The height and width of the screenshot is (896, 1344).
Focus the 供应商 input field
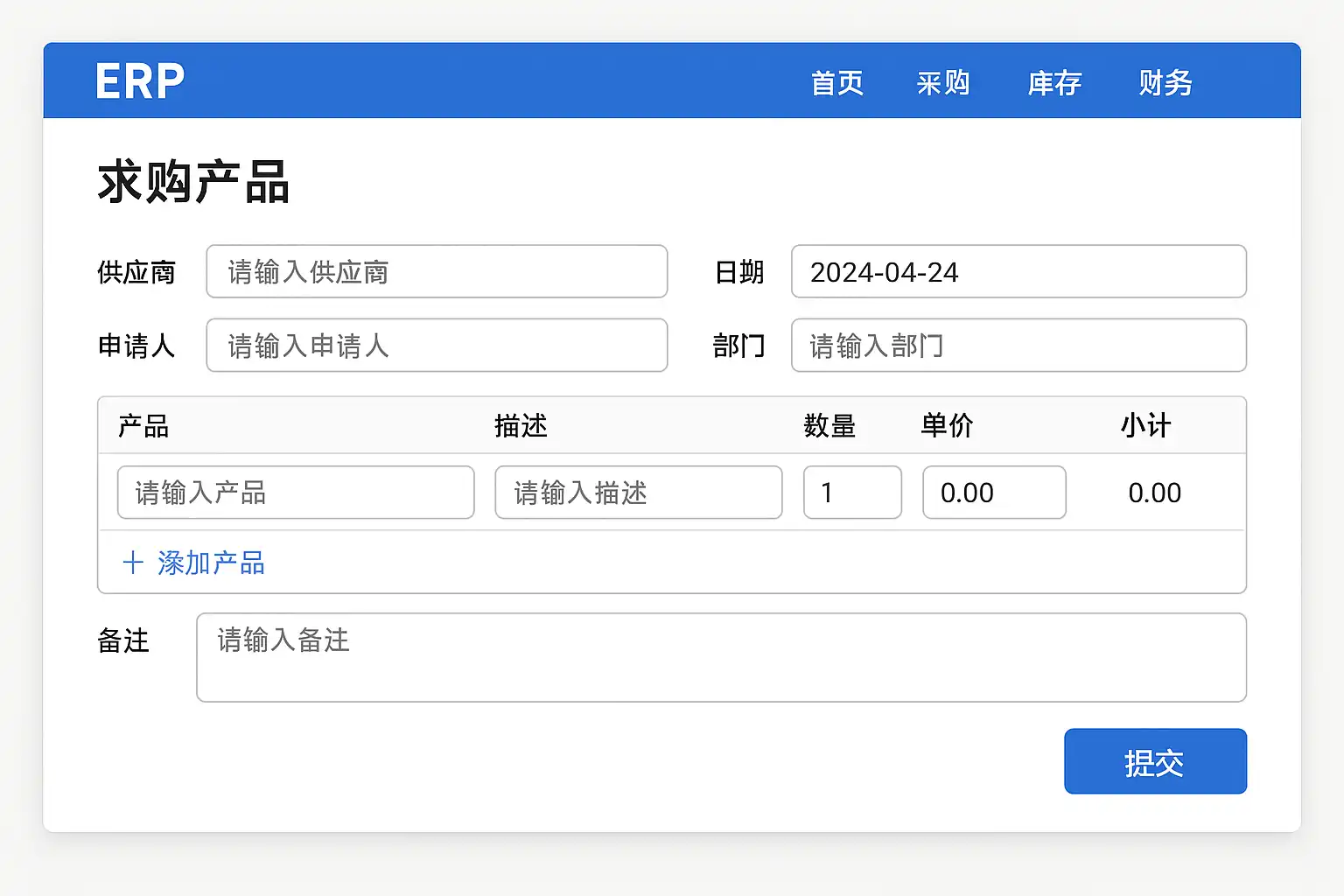(437, 272)
